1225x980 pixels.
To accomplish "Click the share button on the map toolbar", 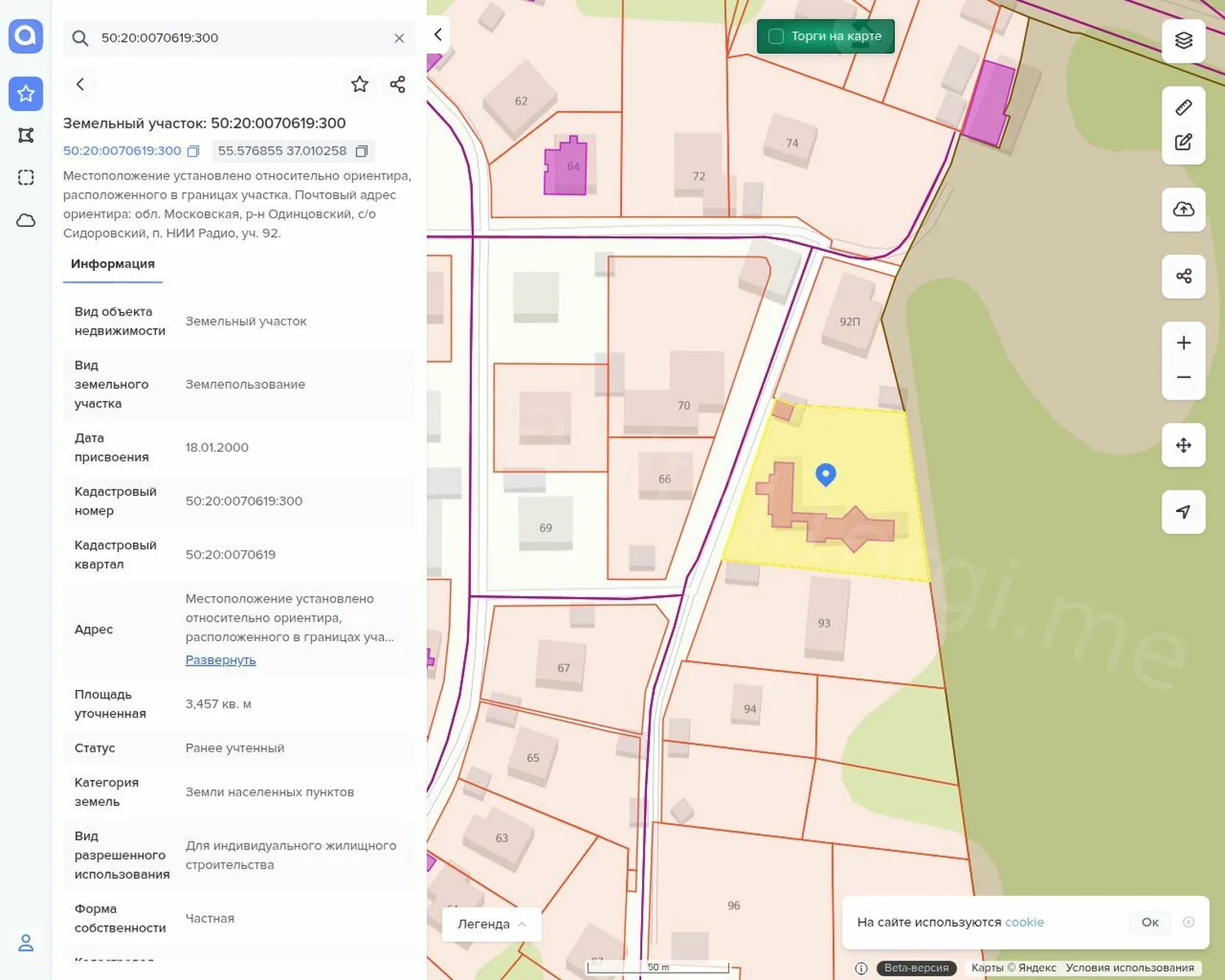I will 1183,276.
